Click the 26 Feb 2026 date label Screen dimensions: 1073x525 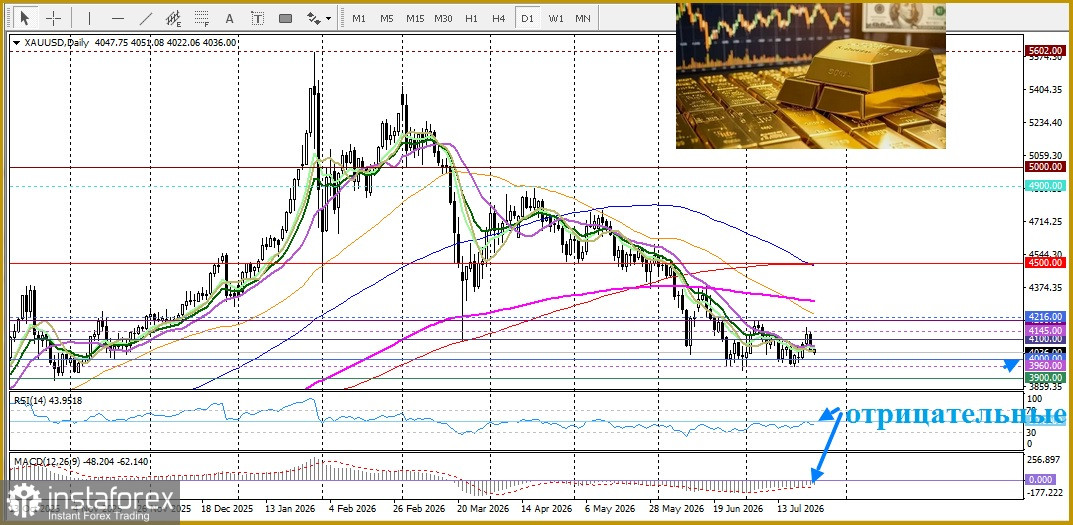point(420,509)
